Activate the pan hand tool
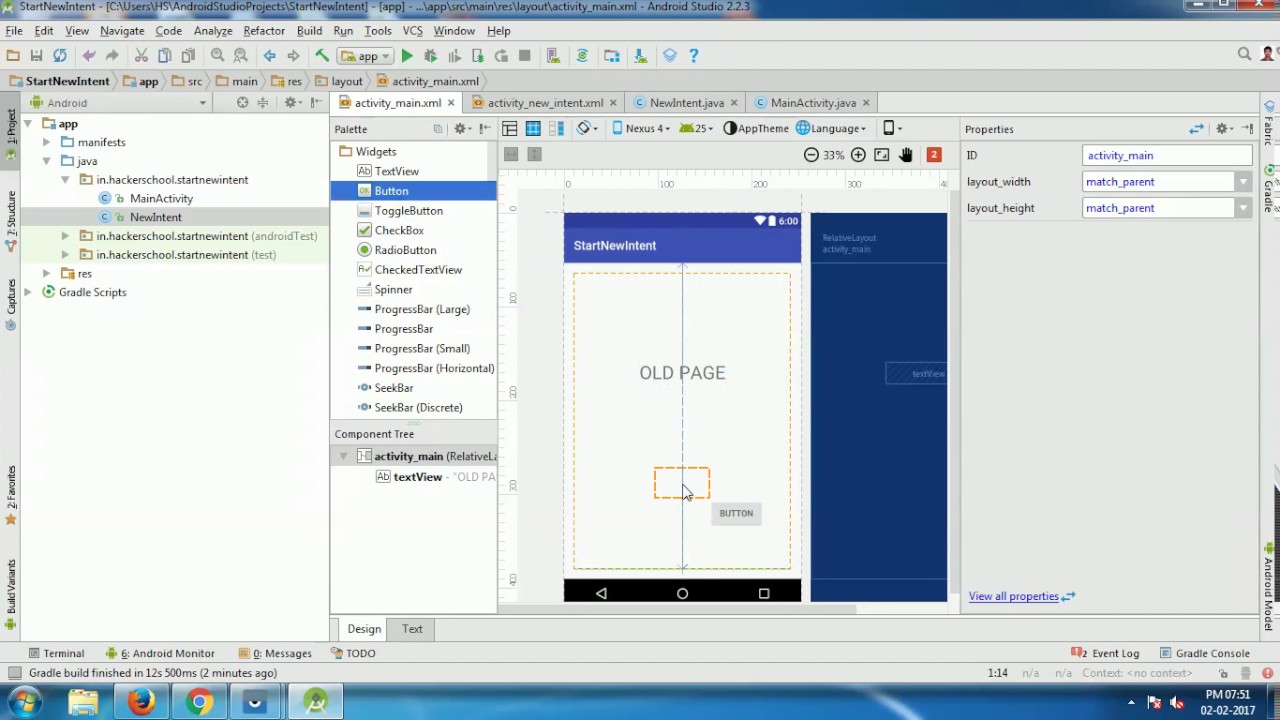This screenshot has width=1280, height=720. [906, 155]
